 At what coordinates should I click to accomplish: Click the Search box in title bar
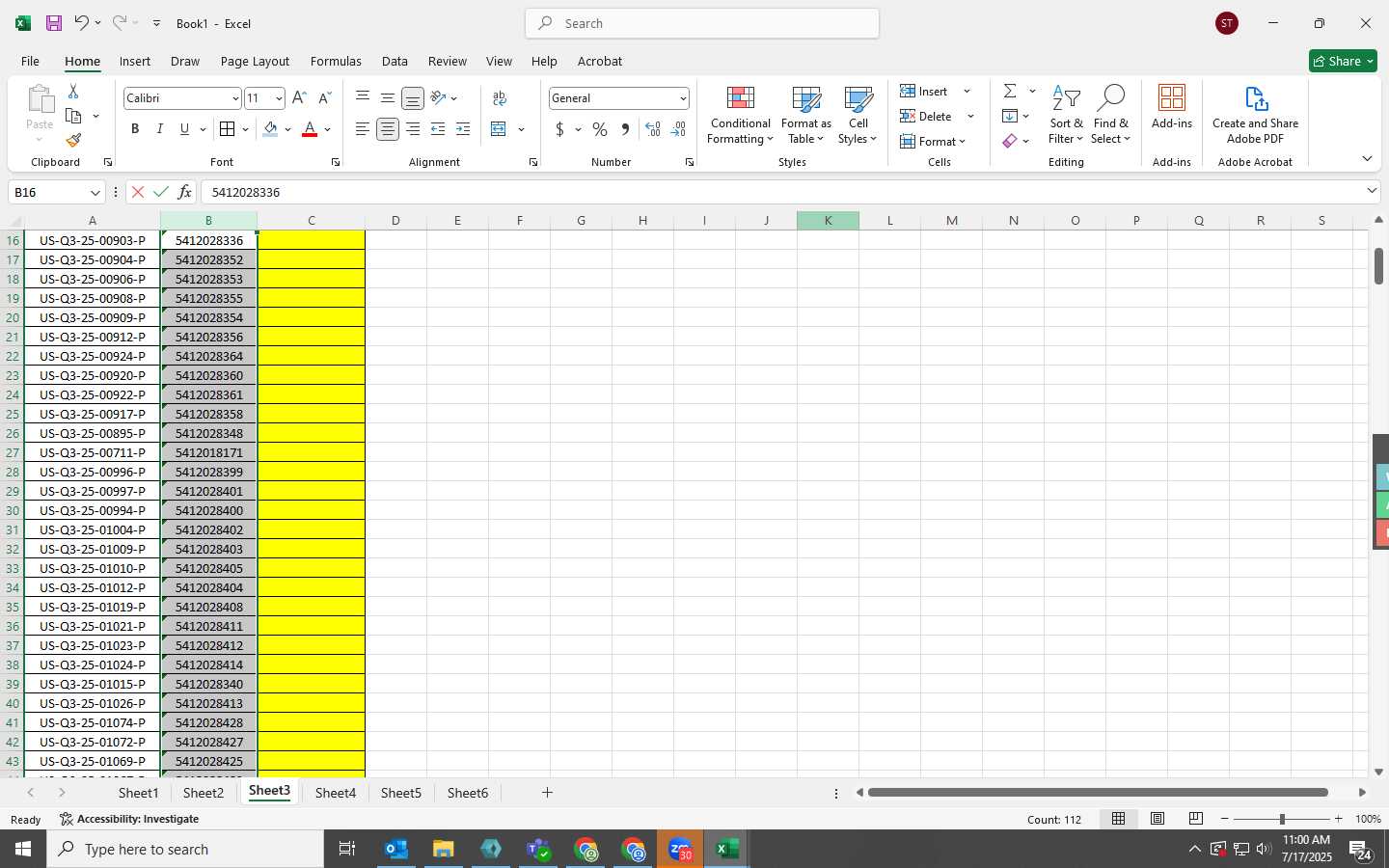coord(702,23)
